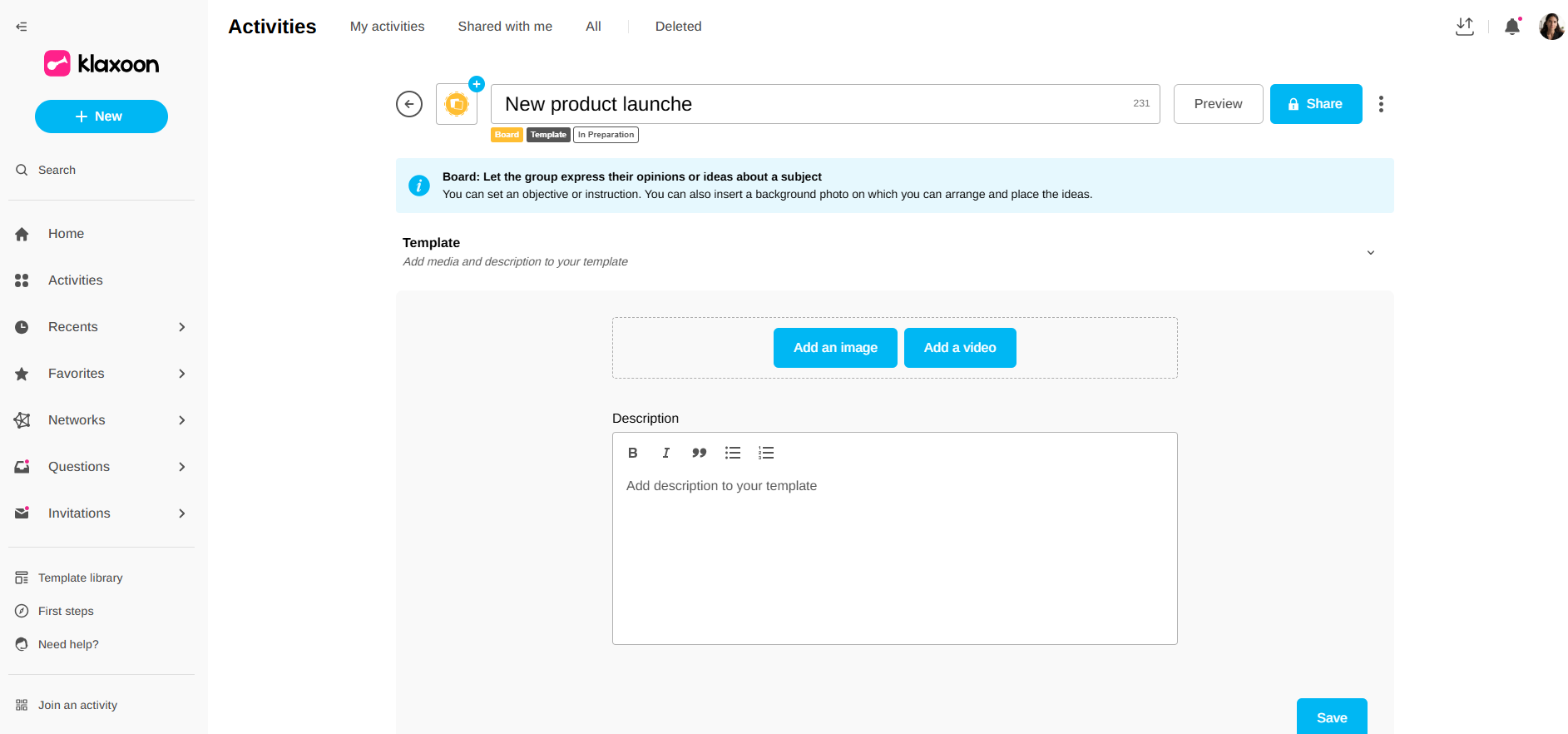Expand the Favorites submenu
This screenshot has height=734, width=1568.
(x=181, y=374)
